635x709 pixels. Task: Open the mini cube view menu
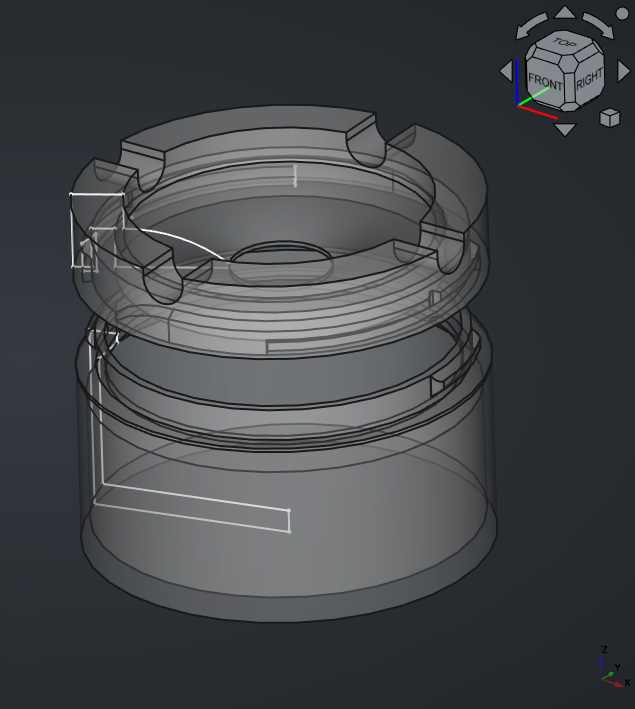tap(609, 118)
